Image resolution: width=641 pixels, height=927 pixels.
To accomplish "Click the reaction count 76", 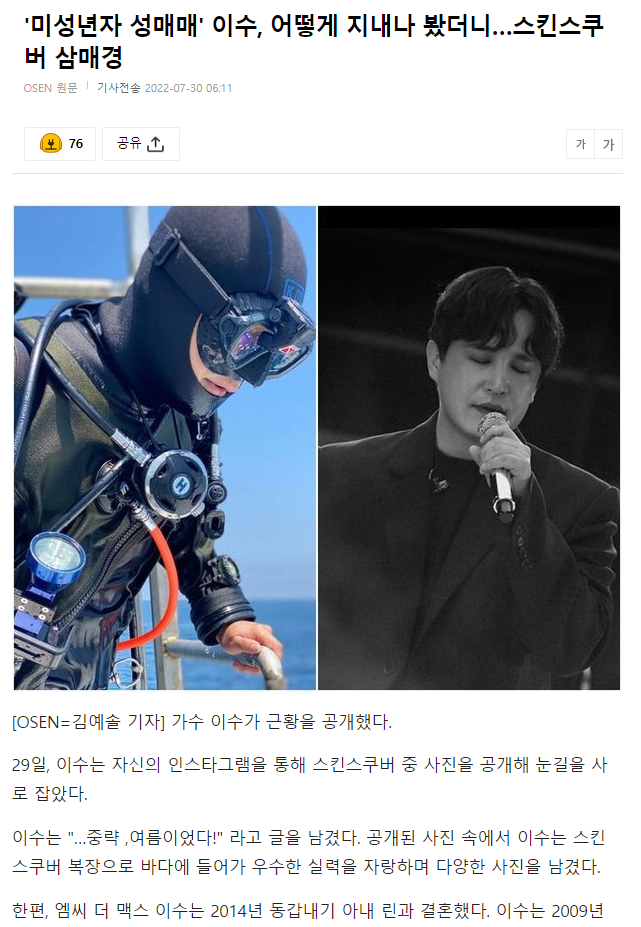I will (76, 144).
